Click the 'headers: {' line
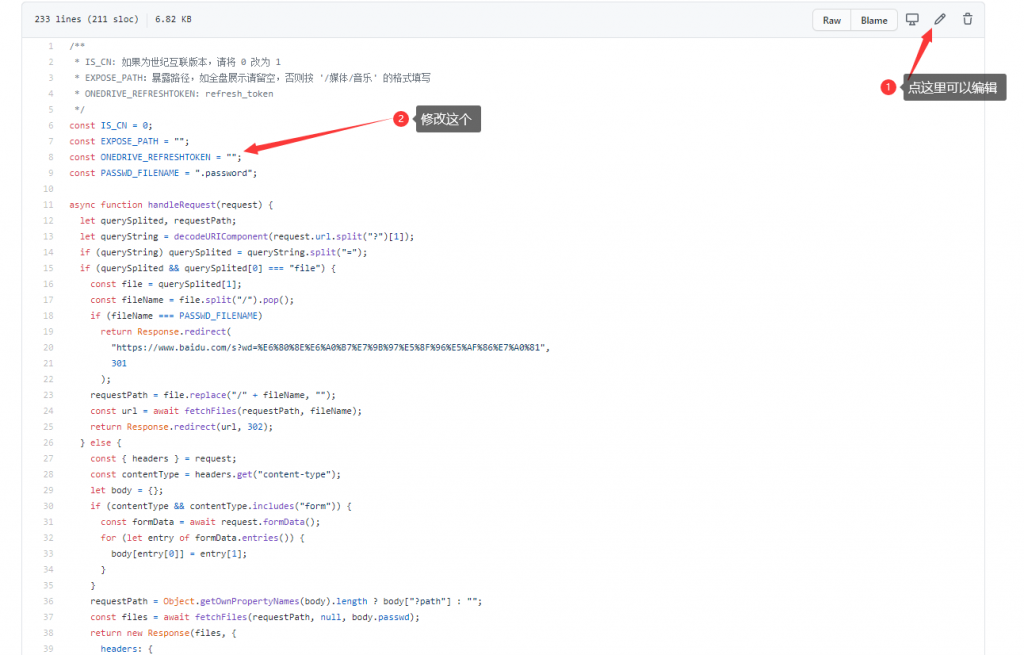This screenshot has width=1024, height=655. (127, 648)
